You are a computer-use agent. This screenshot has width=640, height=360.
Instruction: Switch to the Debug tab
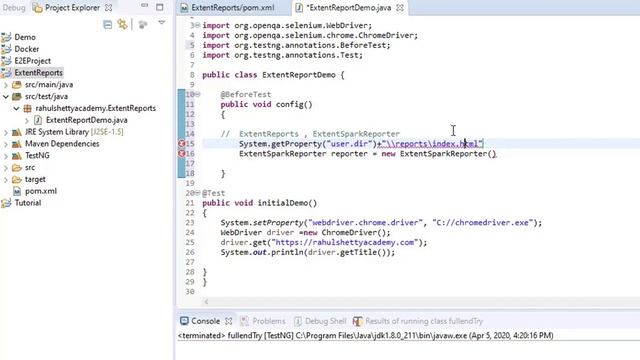pyautogui.click(x=14, y=7)
